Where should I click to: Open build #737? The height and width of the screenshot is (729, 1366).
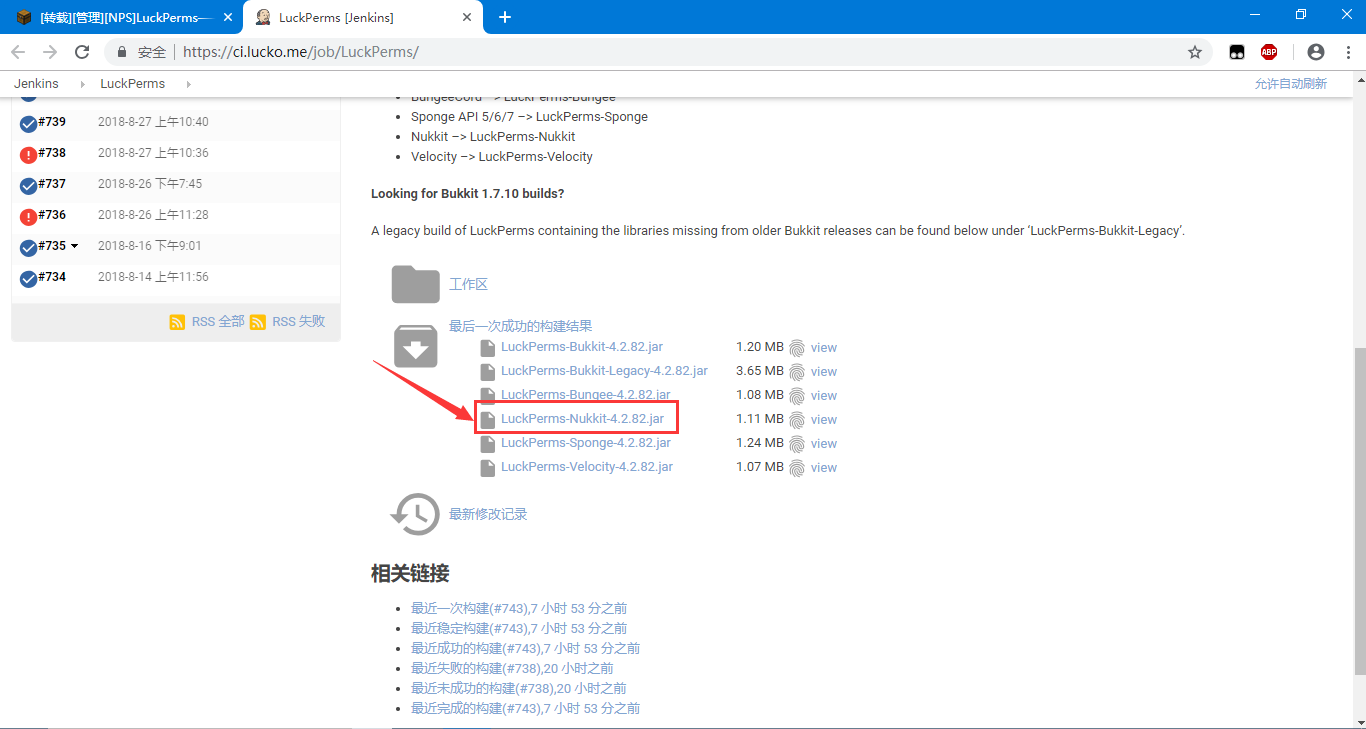[52, 184]
